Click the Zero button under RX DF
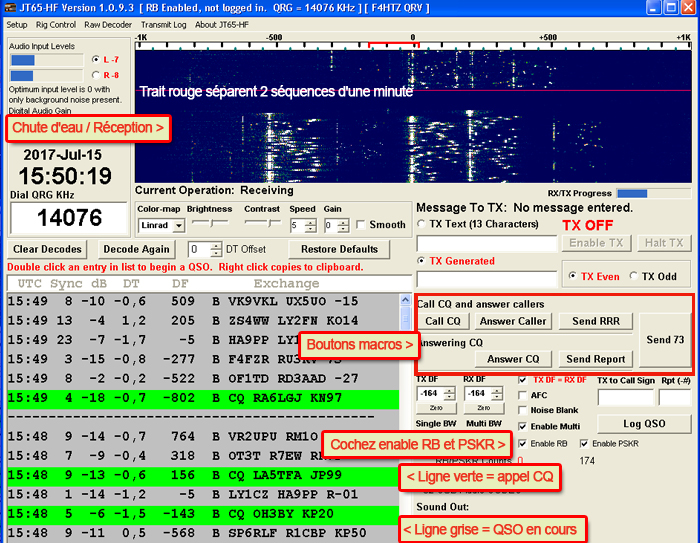This screenshot has height=543, width=700. [x=484, y=408]
